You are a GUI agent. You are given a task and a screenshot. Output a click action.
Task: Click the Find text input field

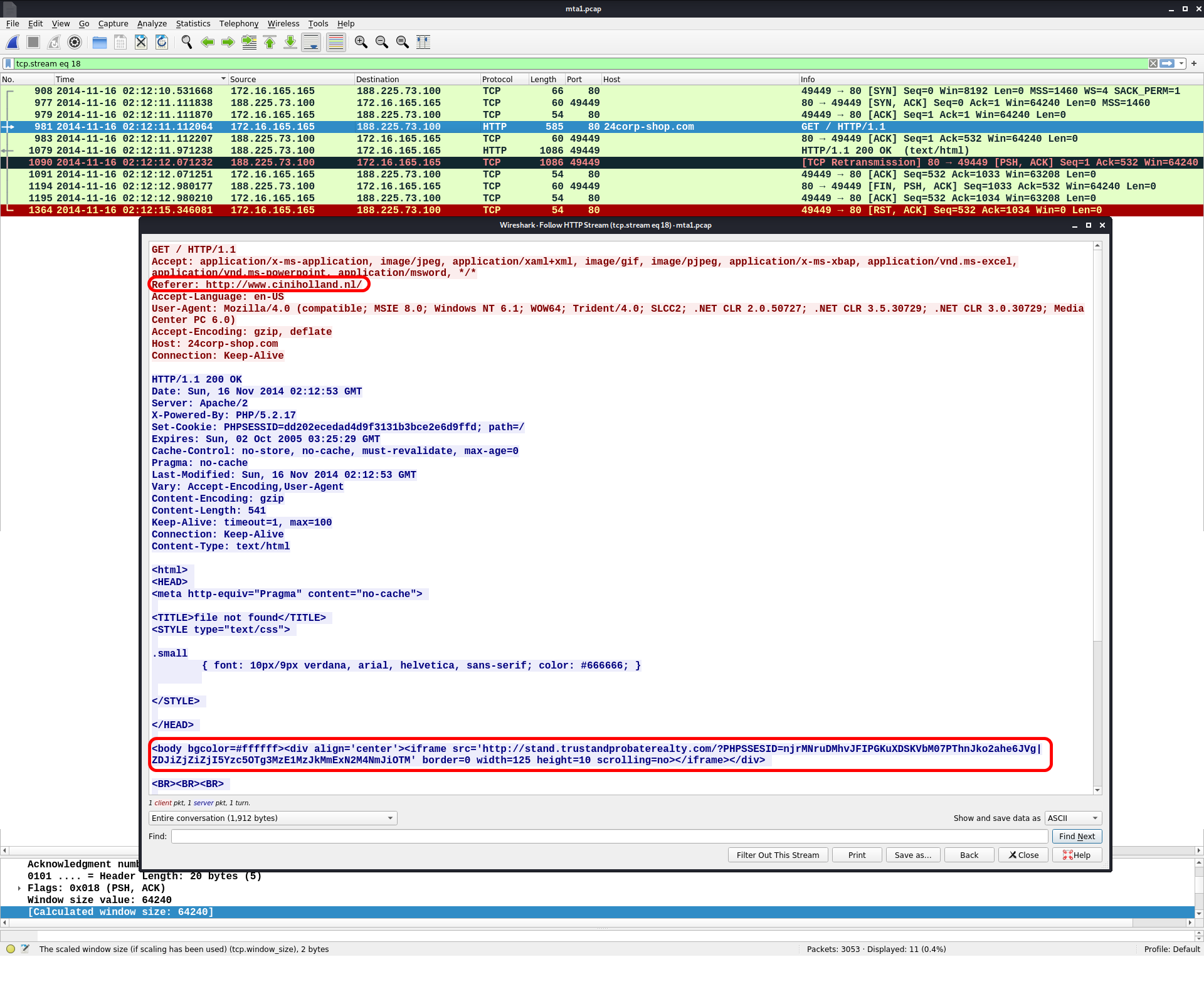[609, 836]
